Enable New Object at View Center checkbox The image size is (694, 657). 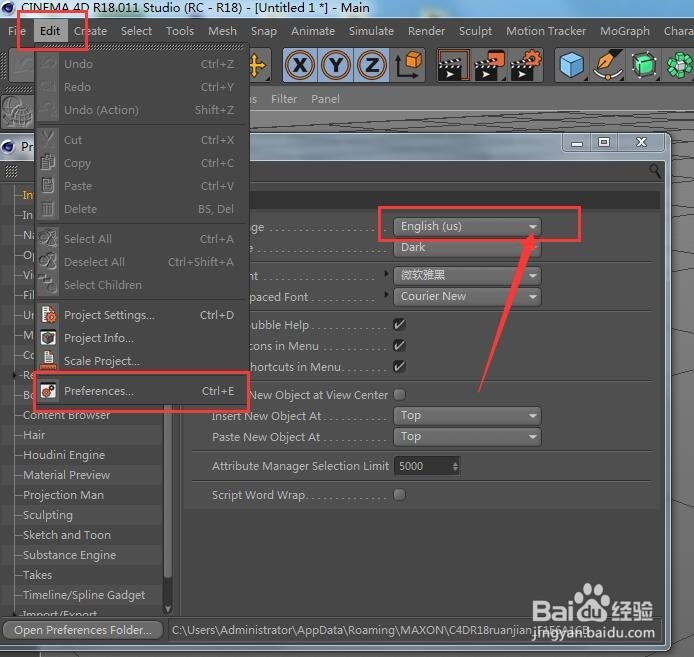pyautogui.click(x=399, y=394)
